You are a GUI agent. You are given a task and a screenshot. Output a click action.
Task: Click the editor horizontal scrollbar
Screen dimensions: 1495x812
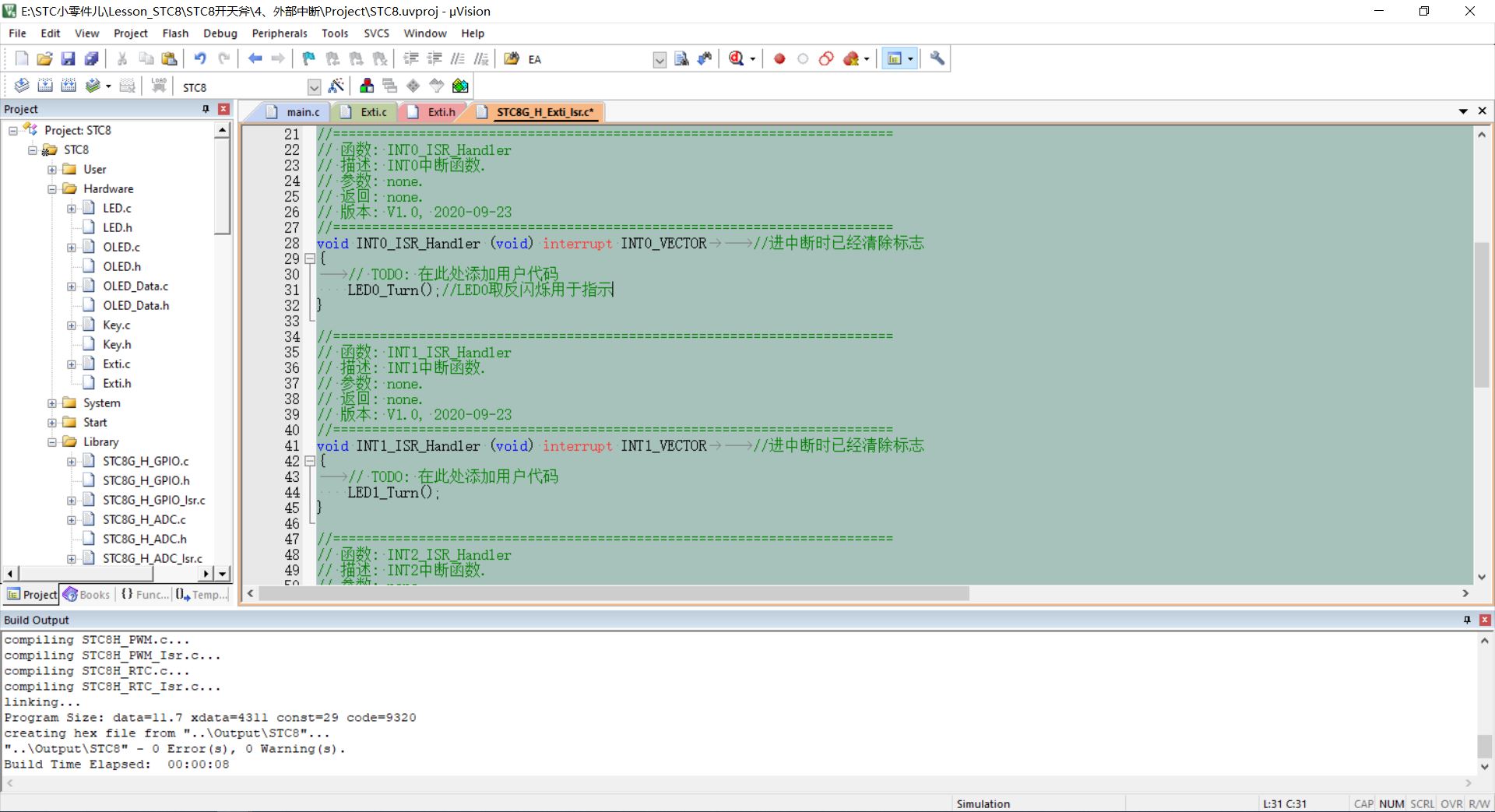[614, 593]
